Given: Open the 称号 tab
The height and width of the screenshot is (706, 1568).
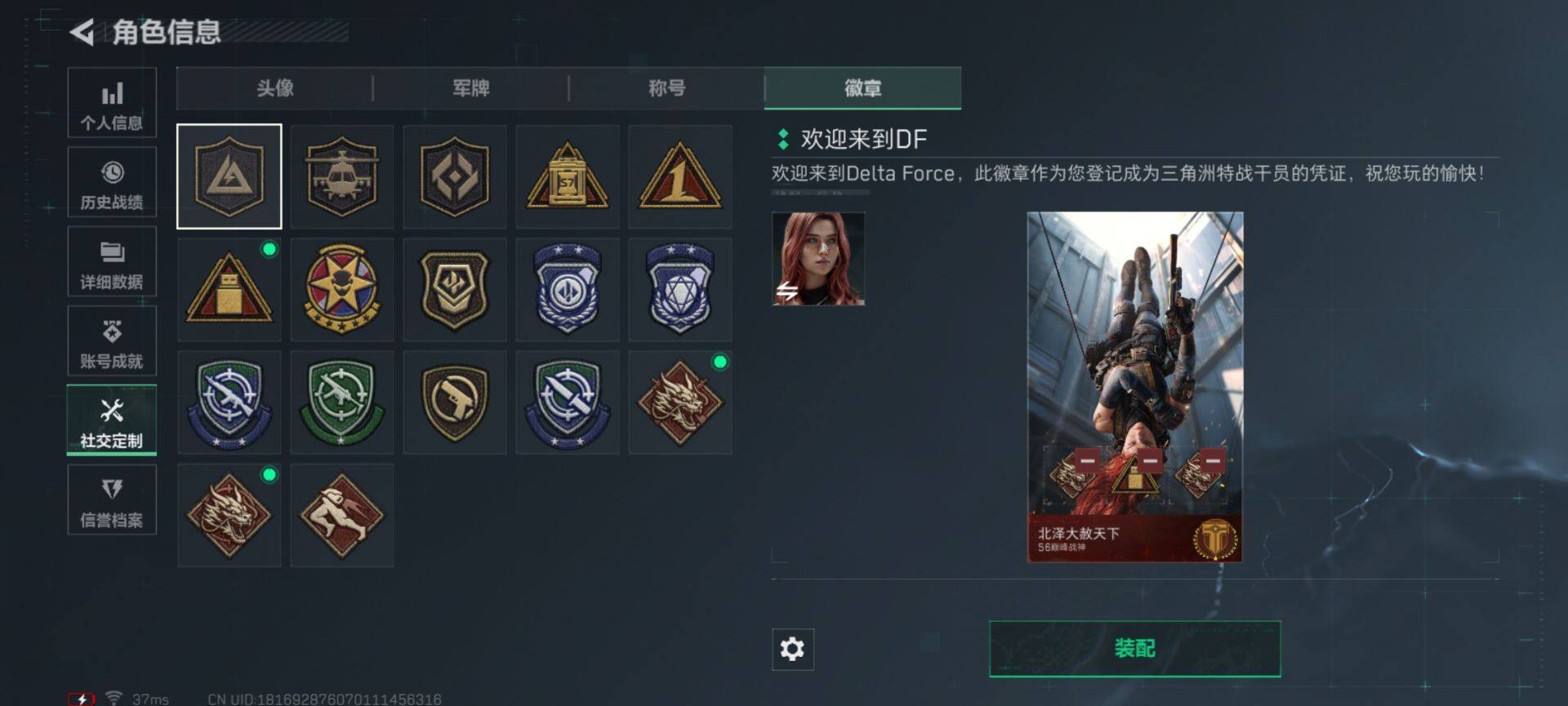Looking at the screenshot, I should coord(667,88).
